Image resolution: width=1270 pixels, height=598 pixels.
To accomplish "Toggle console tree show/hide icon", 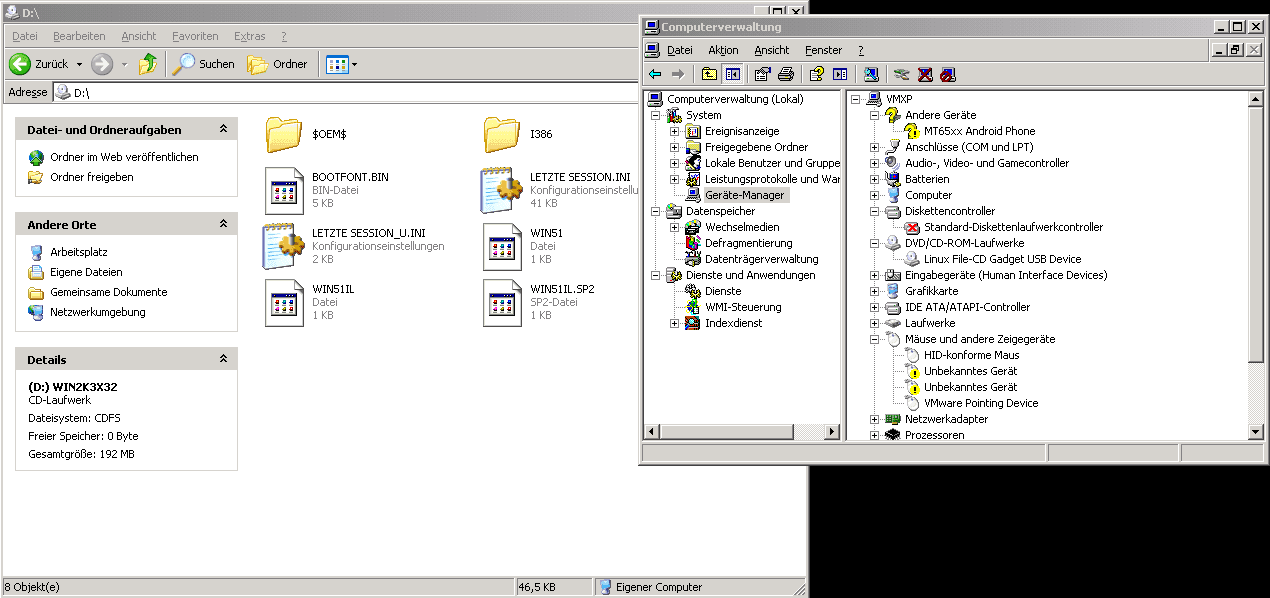I will click(733, 74).
